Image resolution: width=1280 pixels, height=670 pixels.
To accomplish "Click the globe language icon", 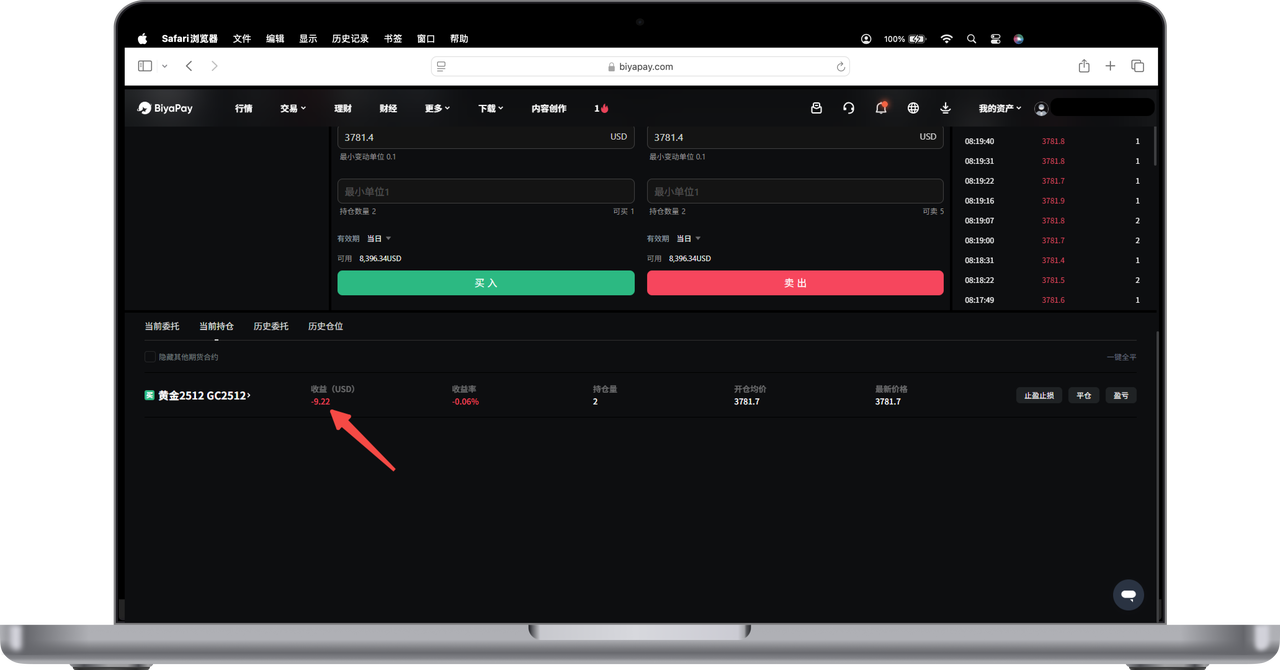I will (x=913, y=108).
